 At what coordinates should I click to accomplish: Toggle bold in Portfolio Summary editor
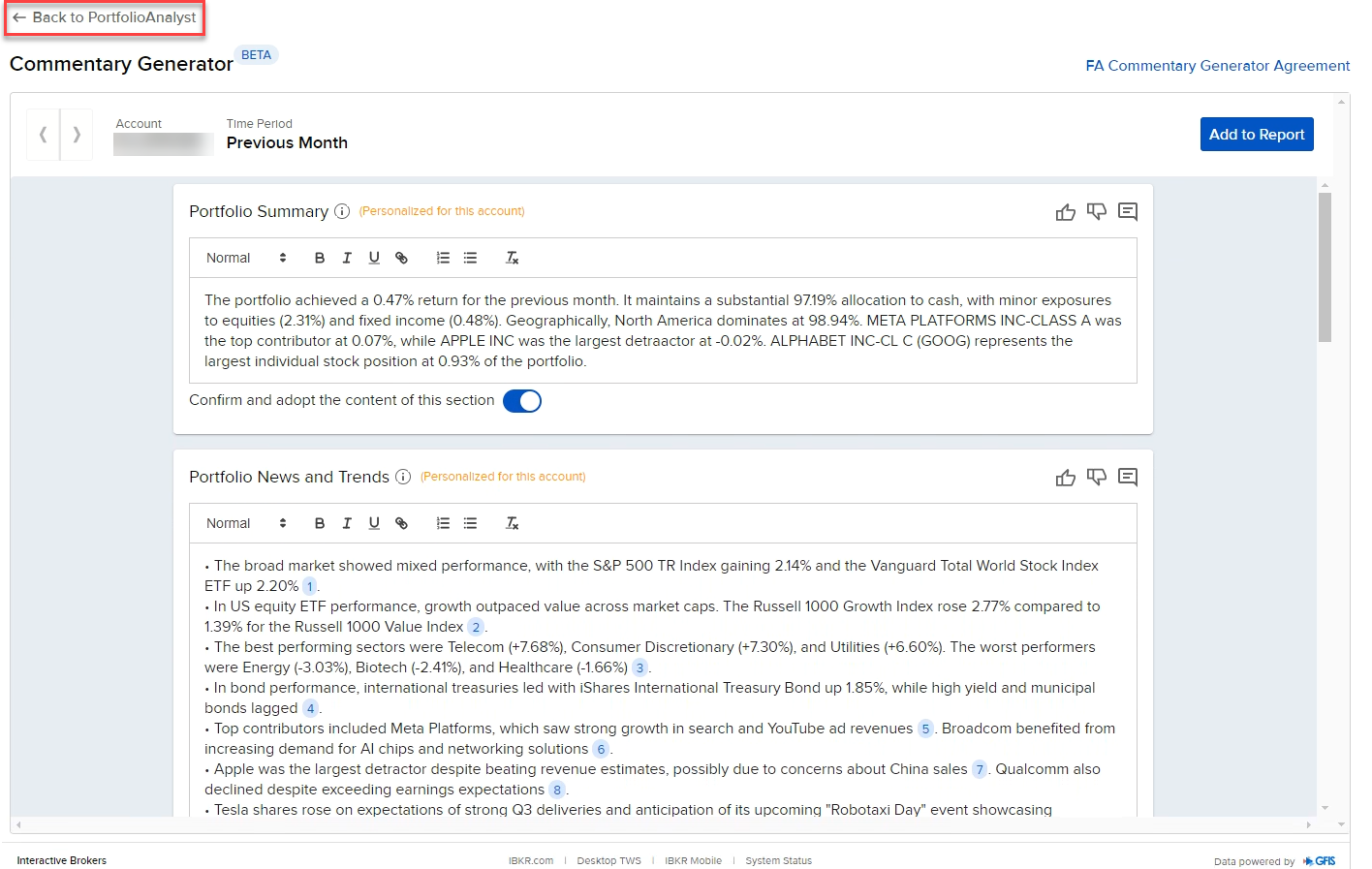(x=320, y=258)
